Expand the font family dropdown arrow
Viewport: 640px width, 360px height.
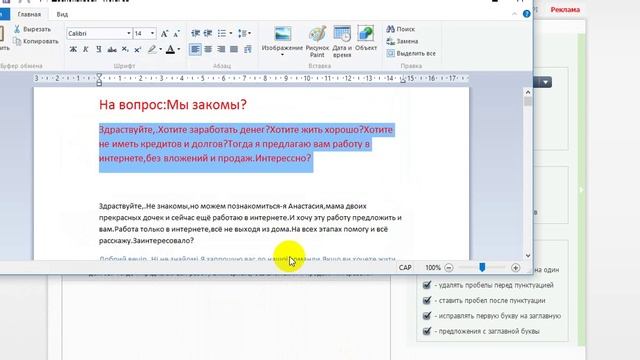(x=129, y=33)
